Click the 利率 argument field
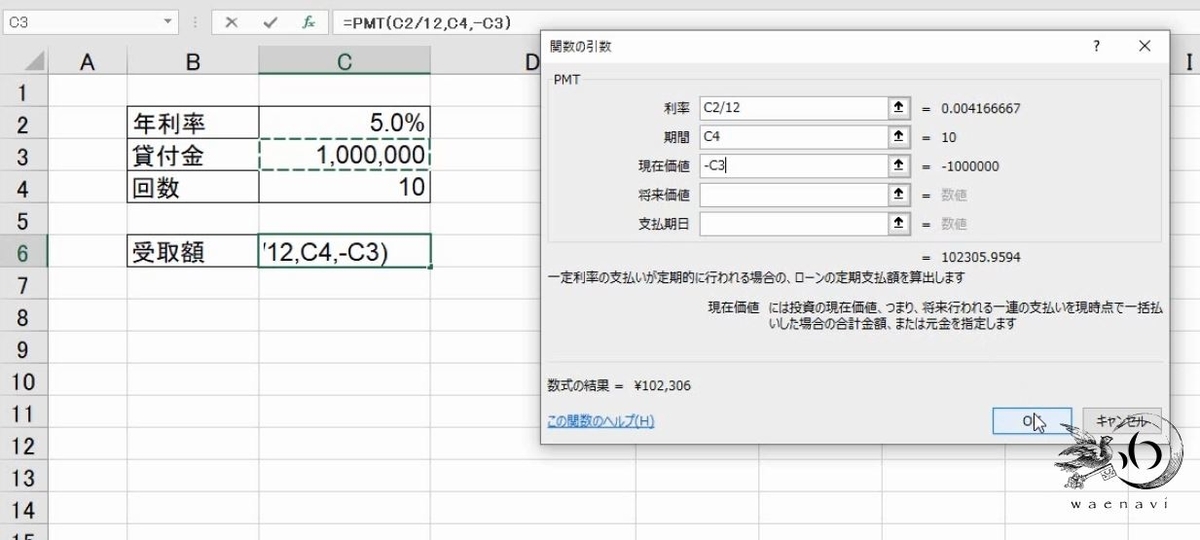Screen dimensions: 1200x540 [794, 108]
